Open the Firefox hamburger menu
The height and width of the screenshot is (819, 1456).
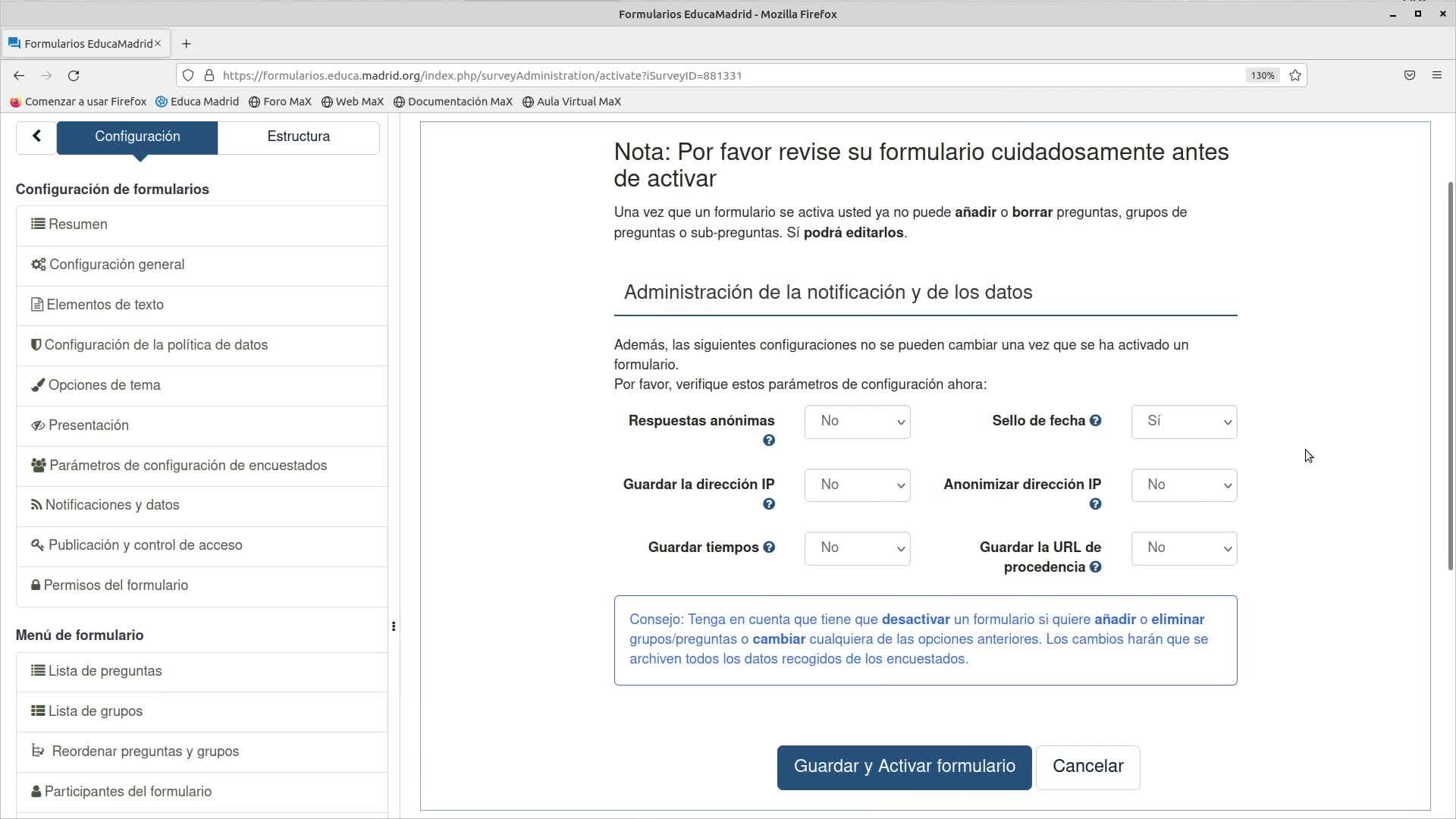[x=1436, y=75]
